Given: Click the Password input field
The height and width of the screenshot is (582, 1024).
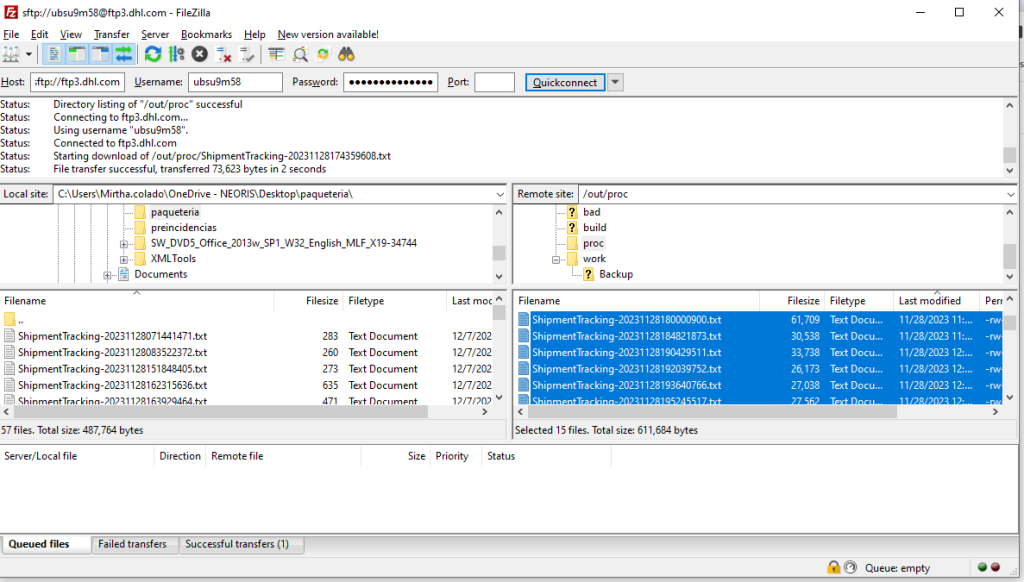Looking at the screenshot, I should (391, 82).
